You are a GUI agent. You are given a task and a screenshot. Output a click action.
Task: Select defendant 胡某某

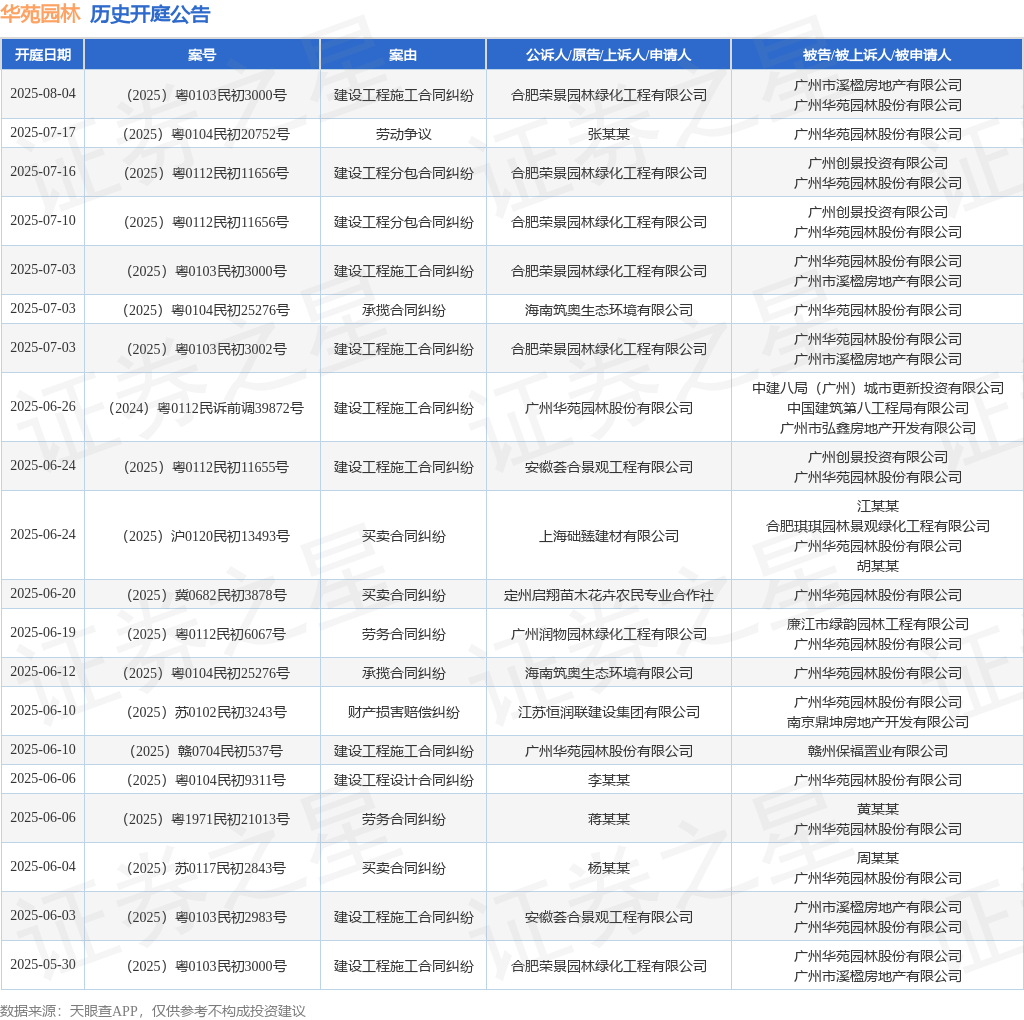click(878, 566)
